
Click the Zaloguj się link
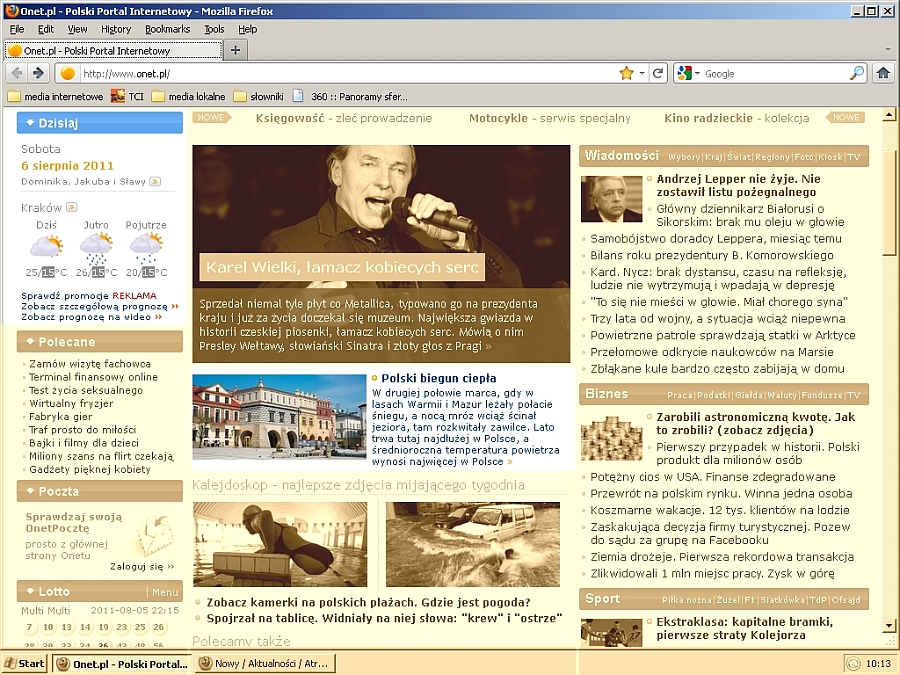pos(142,567)
